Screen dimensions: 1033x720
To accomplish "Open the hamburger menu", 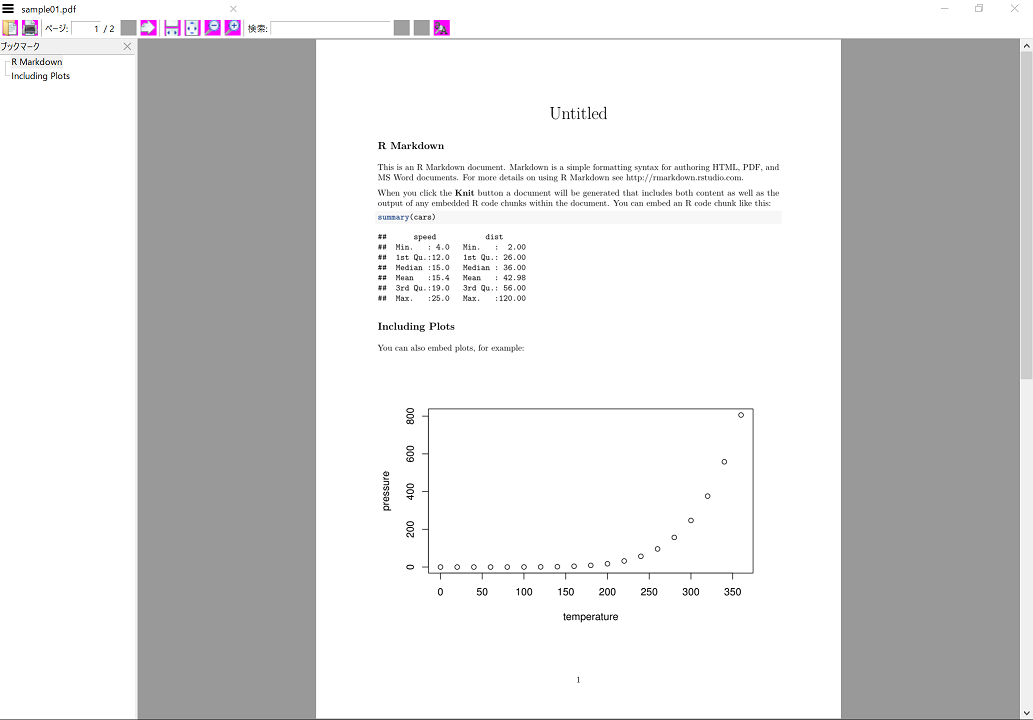I will [x=8, y=9].
